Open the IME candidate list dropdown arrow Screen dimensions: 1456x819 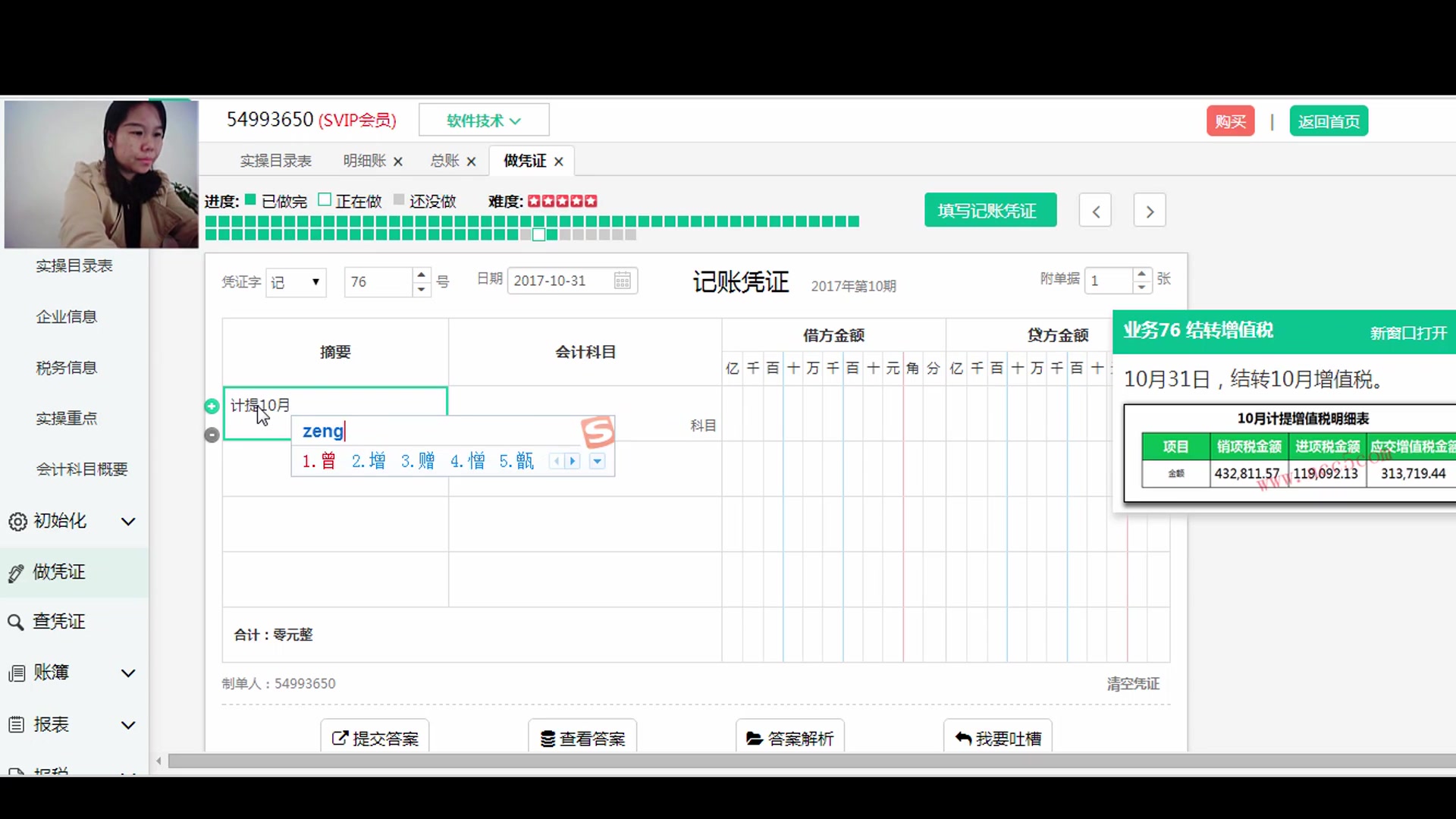(x=598, y=461)
